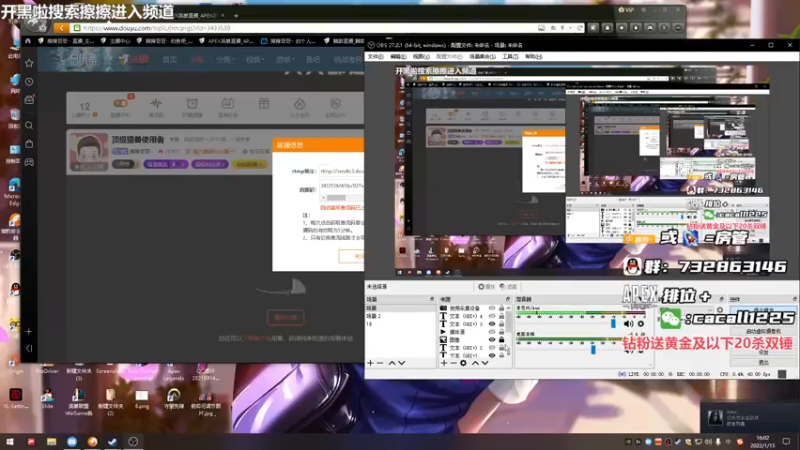Mute the first mixer channel speaker icon
Viewport: 800px width, 450px height.
pos(629,323)
